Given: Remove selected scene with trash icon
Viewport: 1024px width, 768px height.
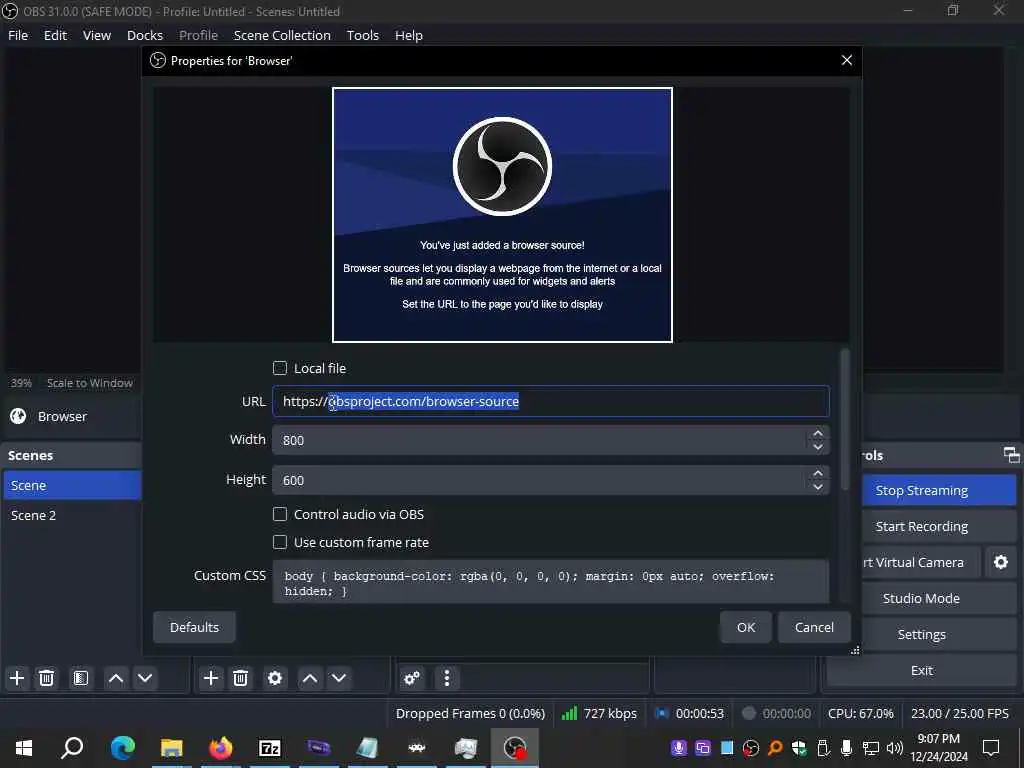Looking at the screenshot, I should (46, 678).
